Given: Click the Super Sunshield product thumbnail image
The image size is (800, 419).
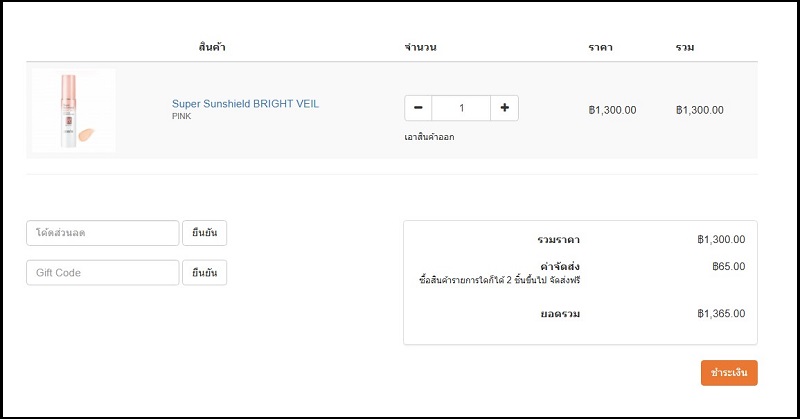Looking at the screenshot, I should [x=74, y=110].
